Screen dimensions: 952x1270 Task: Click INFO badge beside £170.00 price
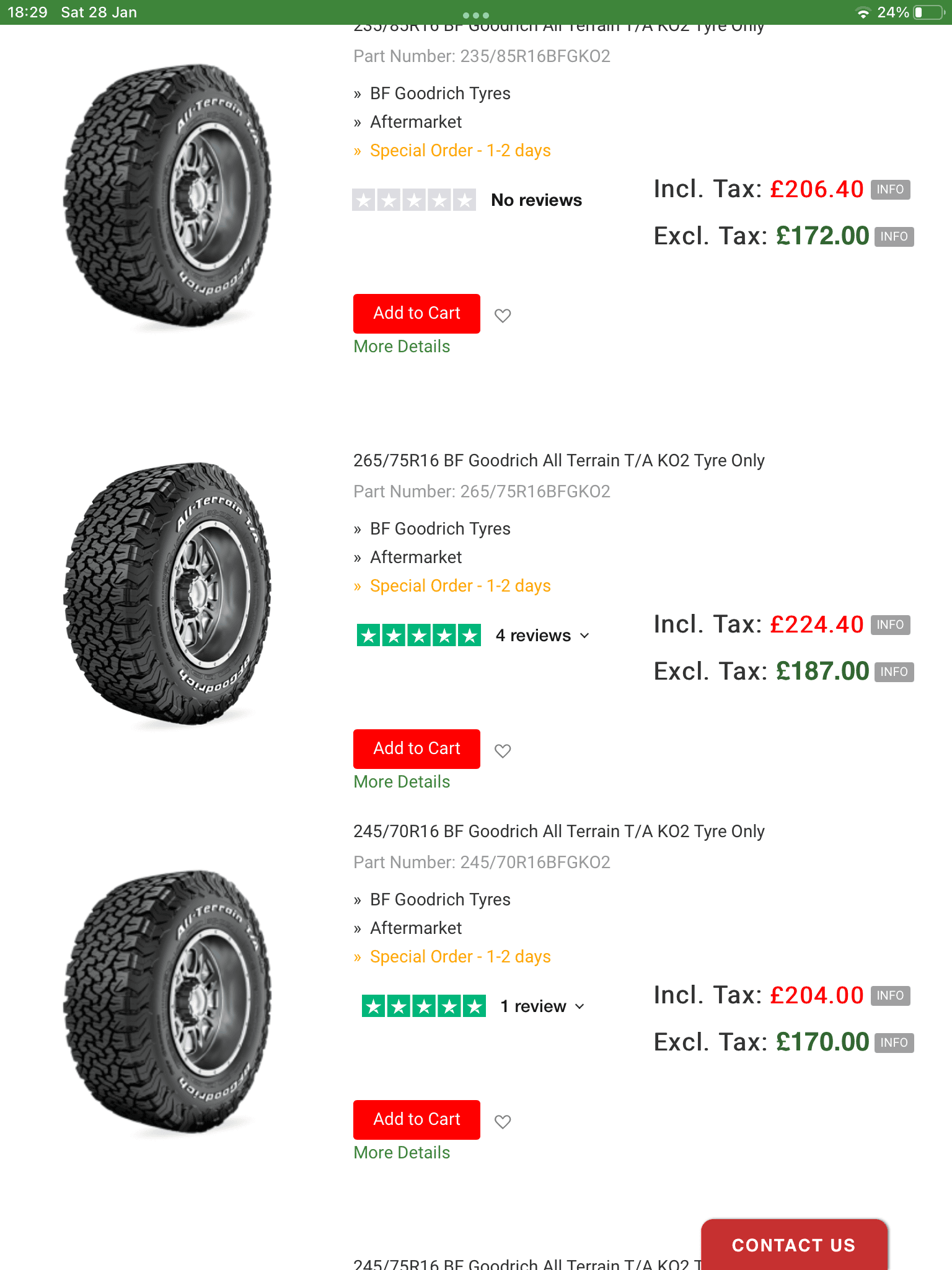894,1043
